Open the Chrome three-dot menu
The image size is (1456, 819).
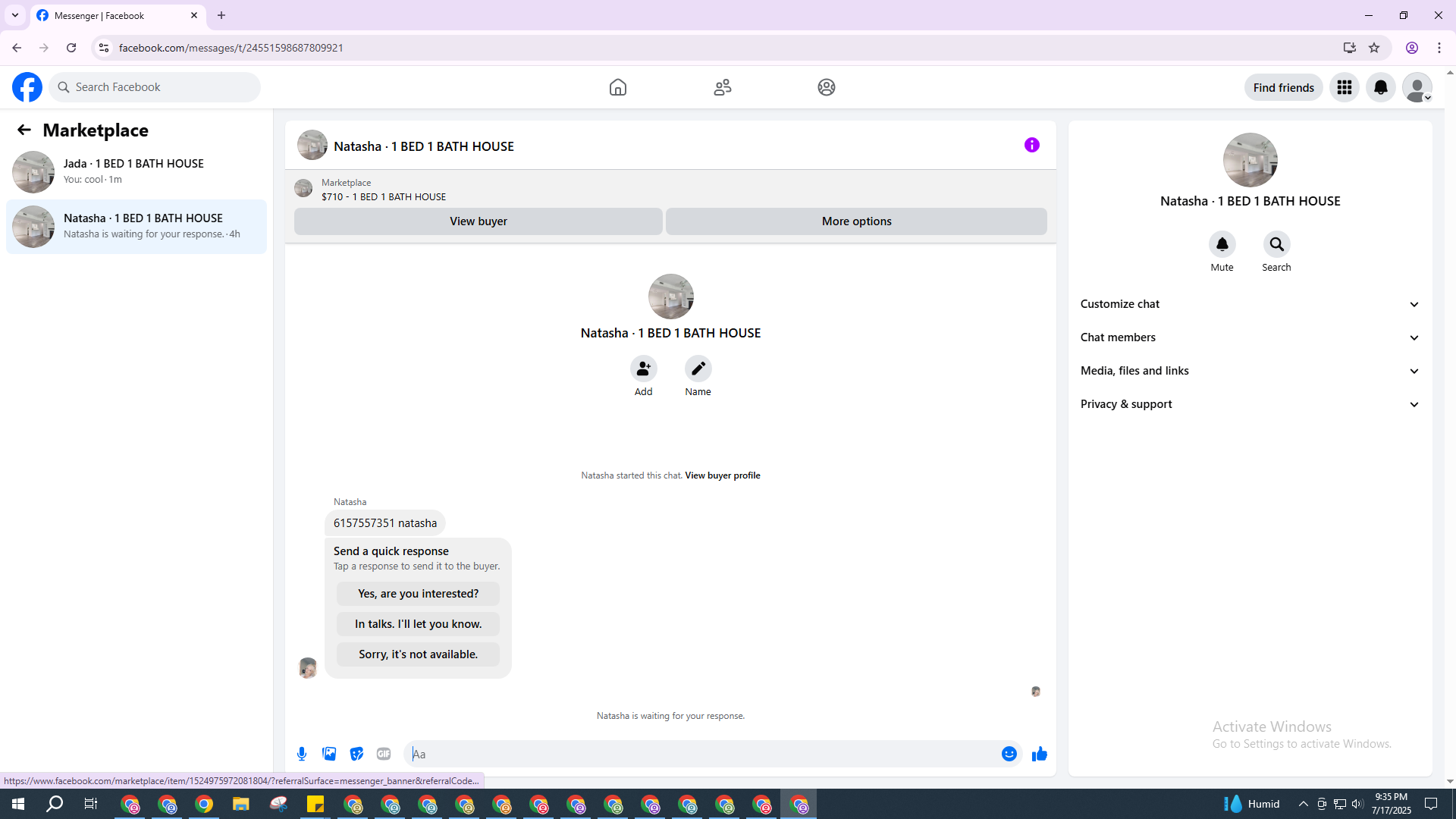pyautogui.click(x=1439, y=48)
